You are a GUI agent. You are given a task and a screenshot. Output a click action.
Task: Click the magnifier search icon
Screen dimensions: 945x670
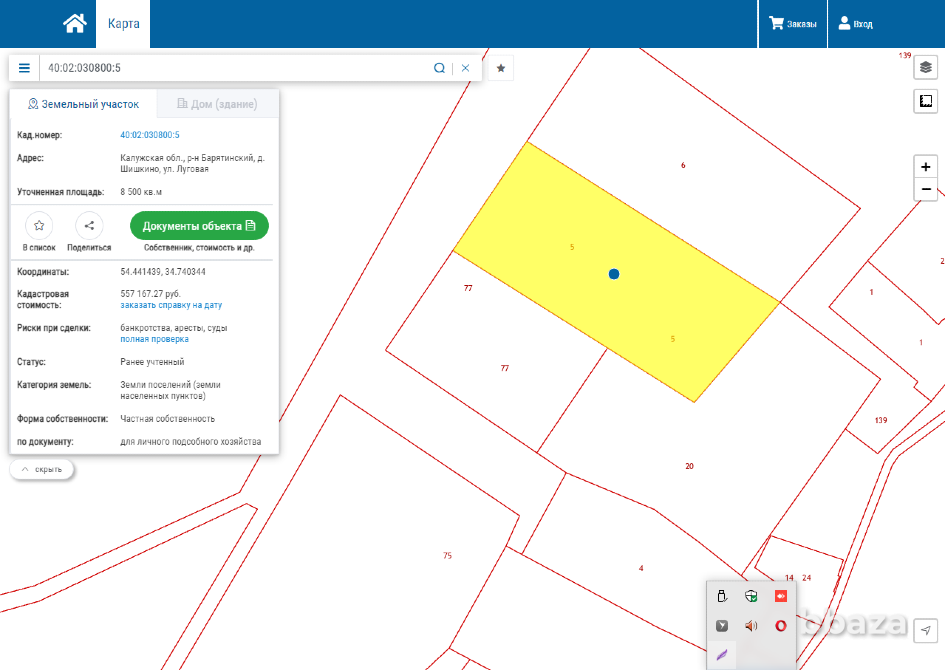click(x=439, y=68)
